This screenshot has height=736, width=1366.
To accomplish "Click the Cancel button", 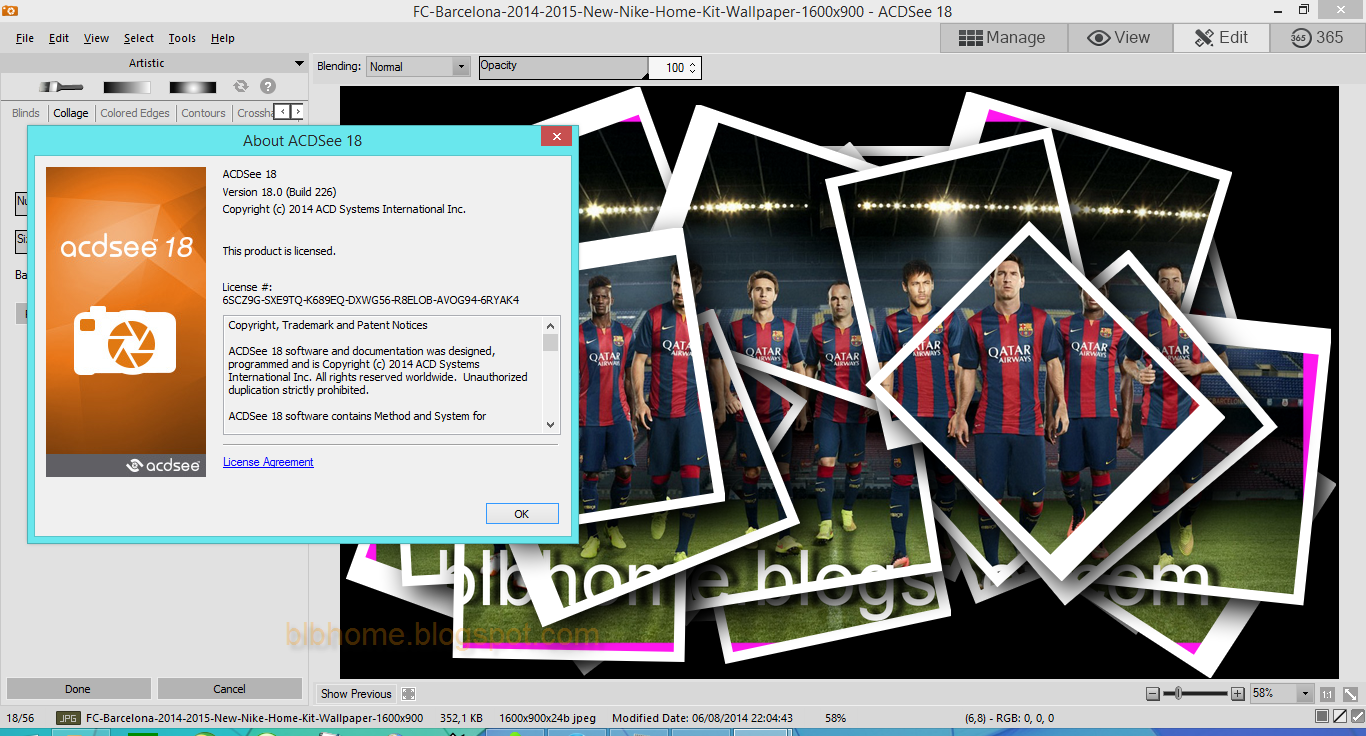I will pos(230,689).
